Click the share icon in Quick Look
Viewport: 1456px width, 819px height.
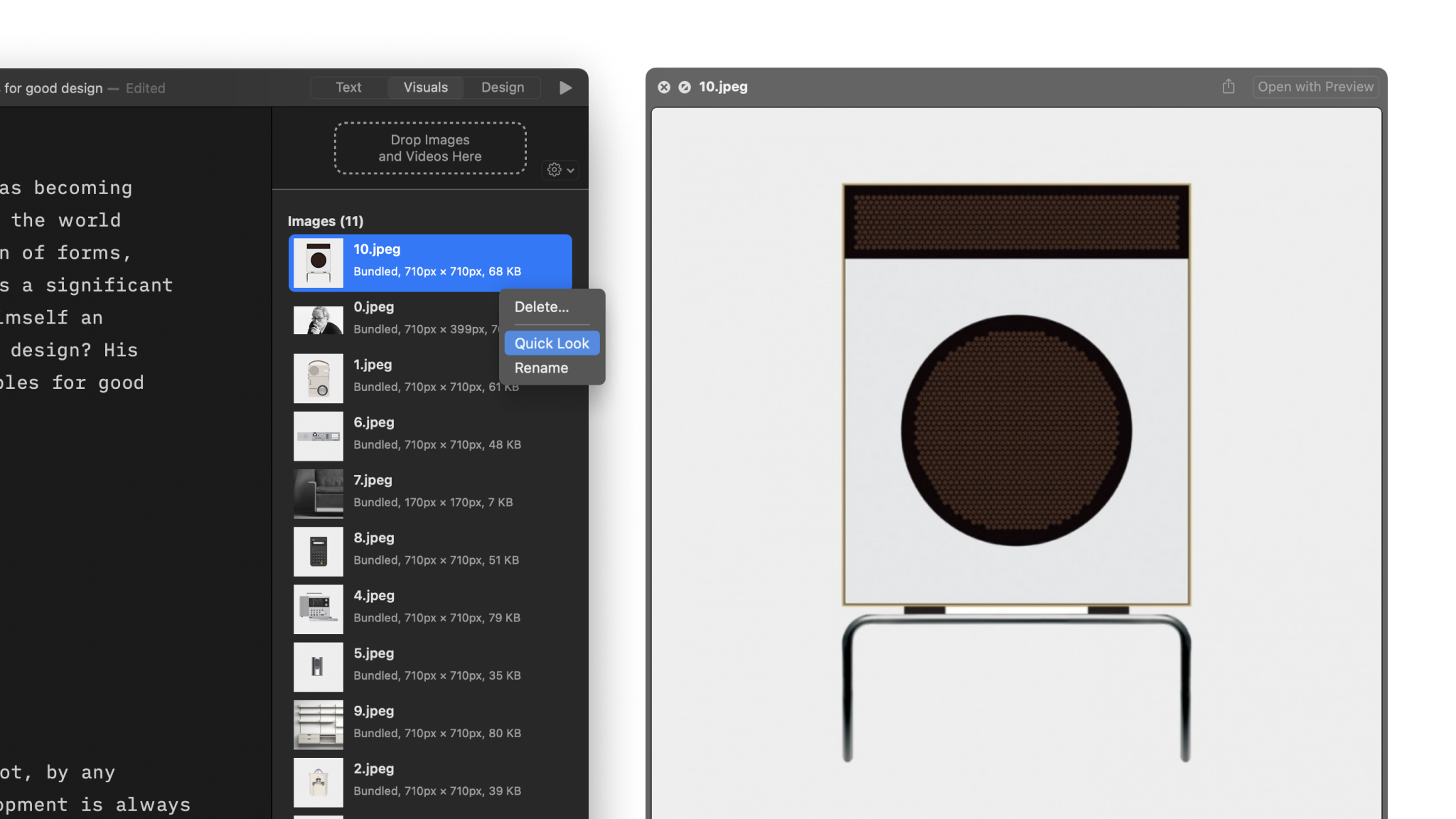(x=1228, y=87)
